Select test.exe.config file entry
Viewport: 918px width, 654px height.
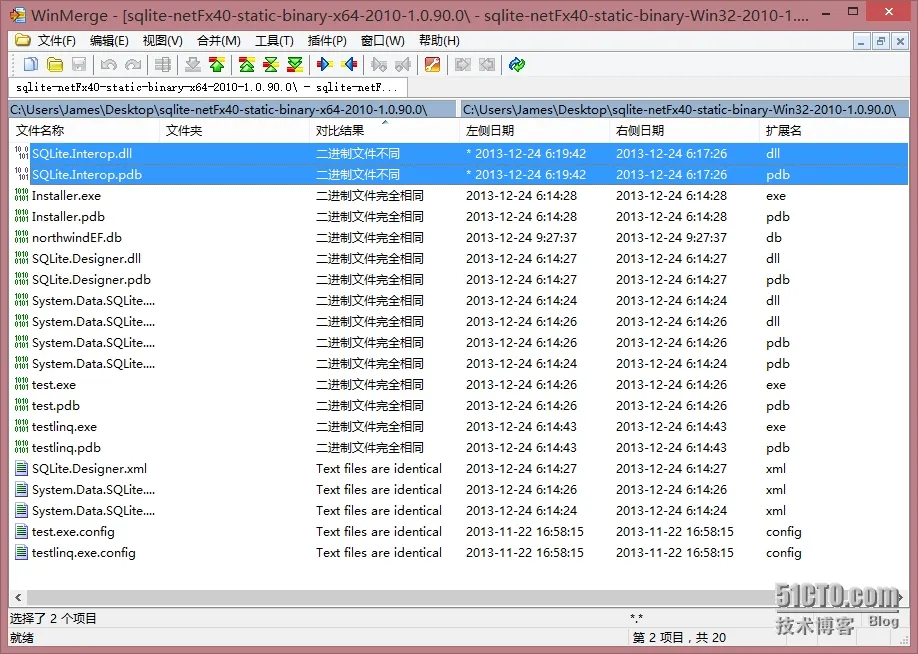tap(73, 532)
